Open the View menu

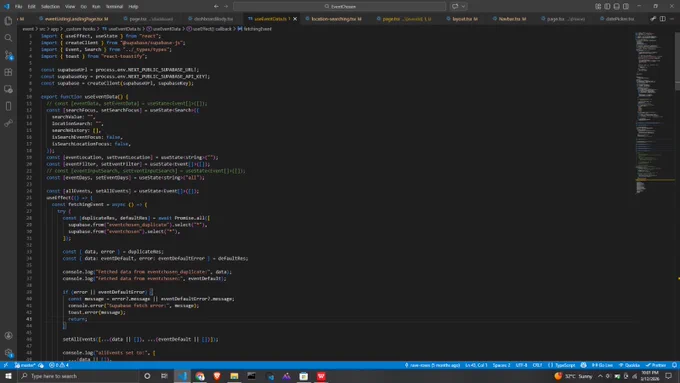click(70, 7)
